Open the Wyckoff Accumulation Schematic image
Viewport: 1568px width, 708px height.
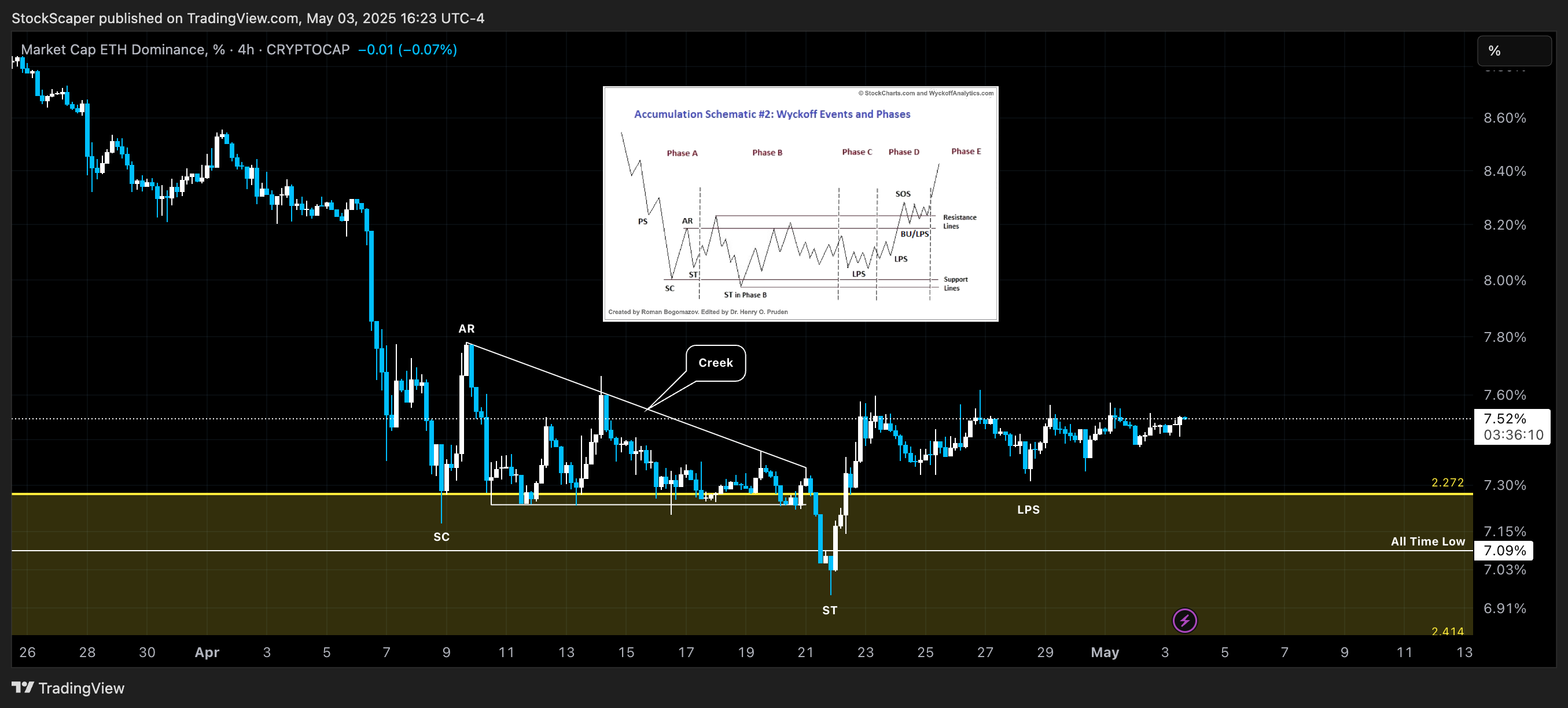800,204
